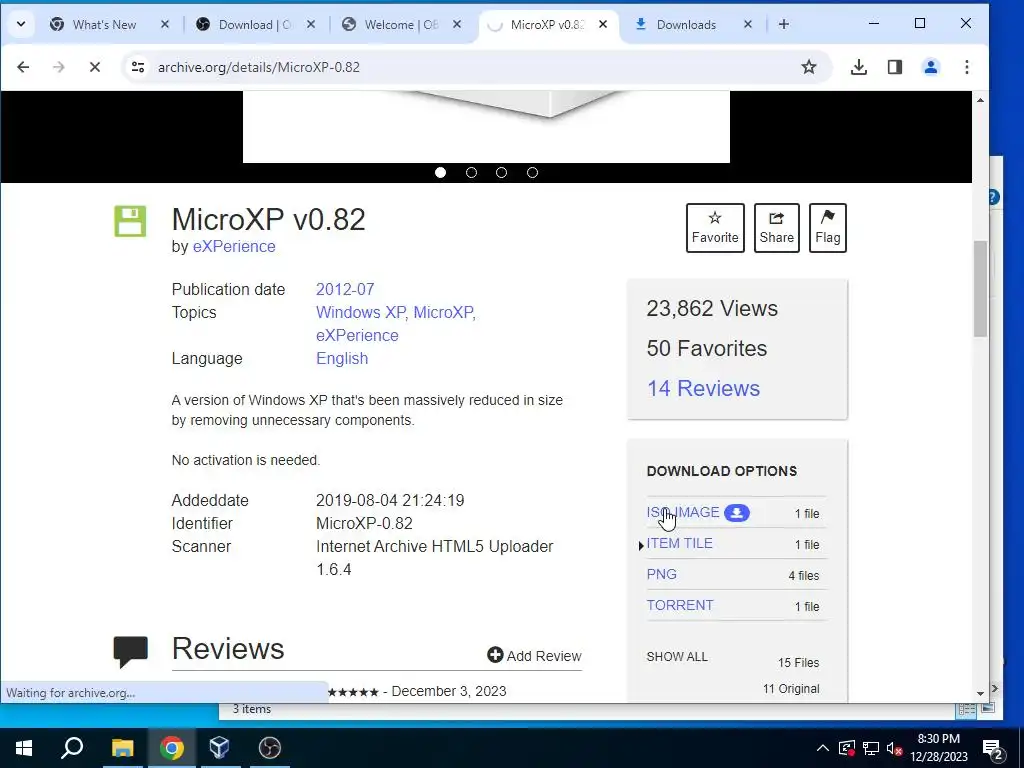1024x768 pixels.
Task: Open the eXPerience author link
Action: [234, 246]
